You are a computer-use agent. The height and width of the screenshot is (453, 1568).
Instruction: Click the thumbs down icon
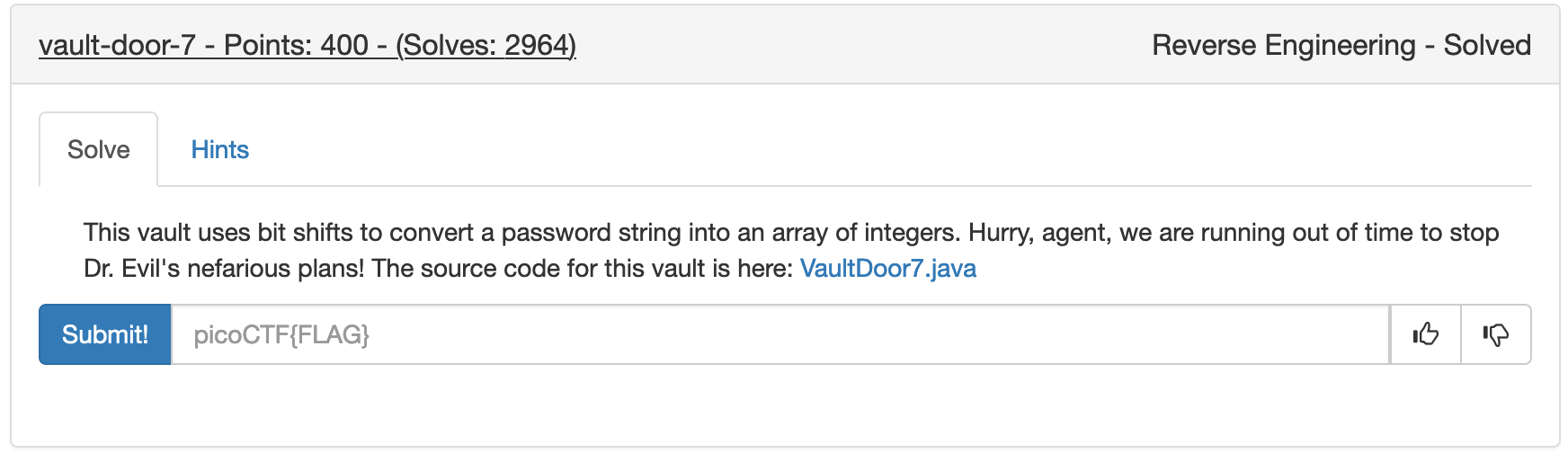1496,335
